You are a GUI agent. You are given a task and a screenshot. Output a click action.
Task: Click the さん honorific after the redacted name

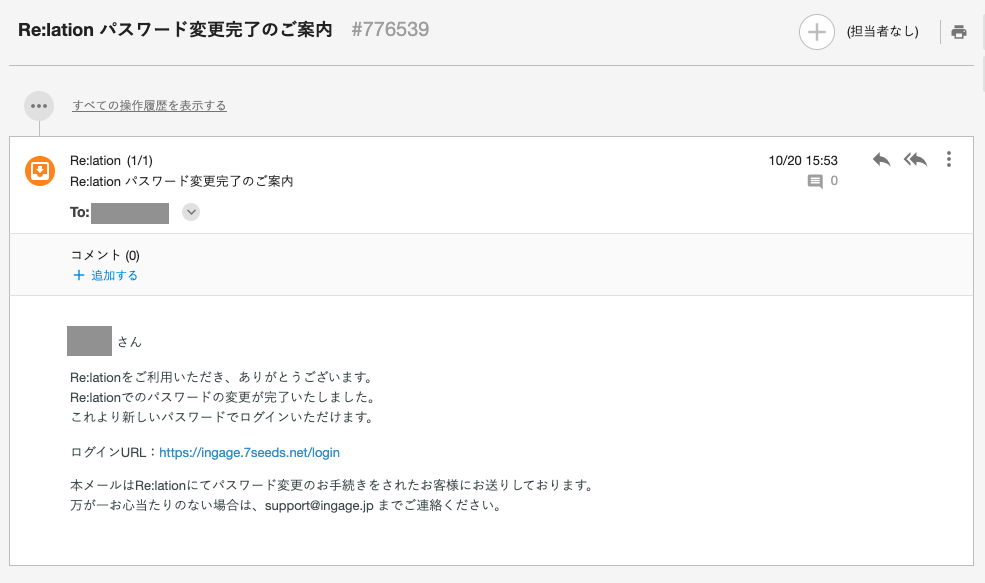129,342
